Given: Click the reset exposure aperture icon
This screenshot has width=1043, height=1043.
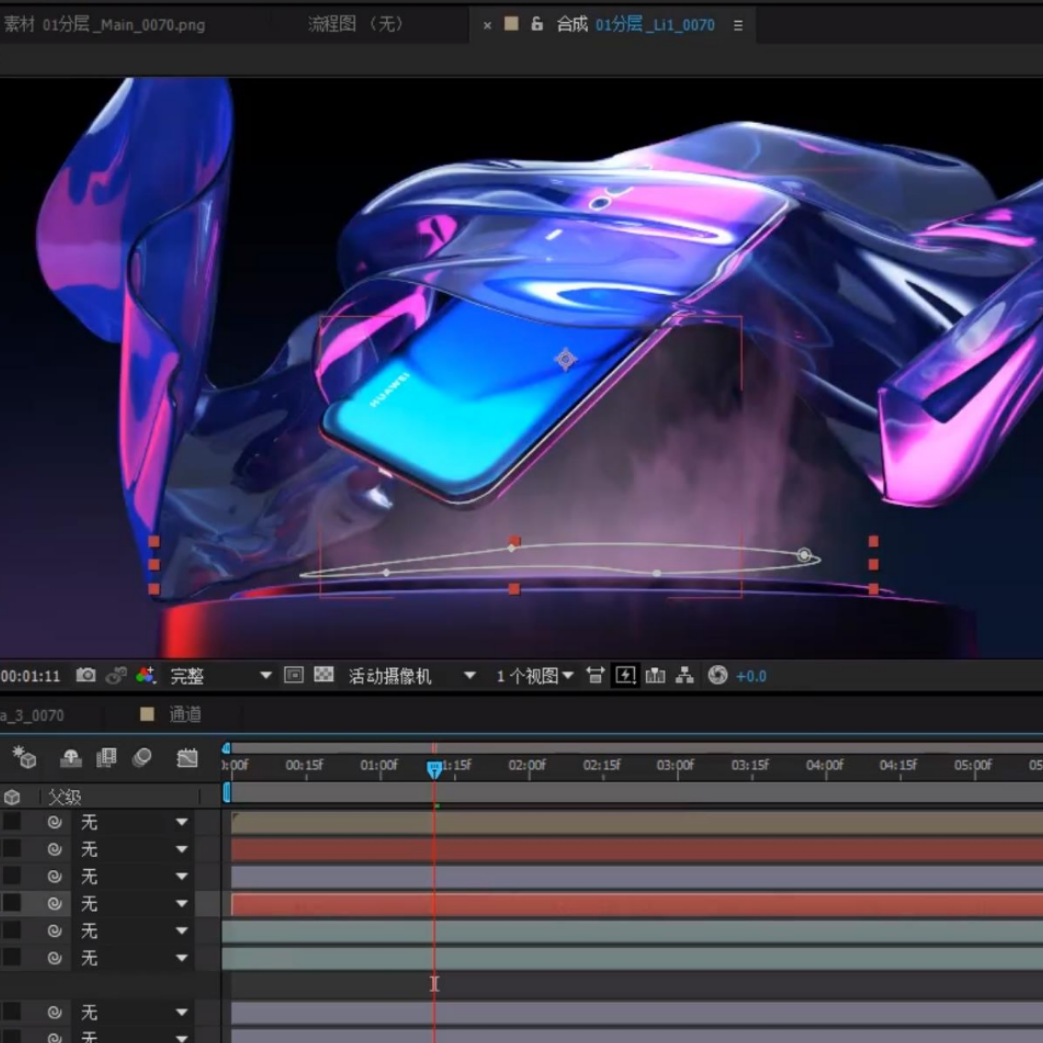Looking at the screenshot, I should (717, 676).
